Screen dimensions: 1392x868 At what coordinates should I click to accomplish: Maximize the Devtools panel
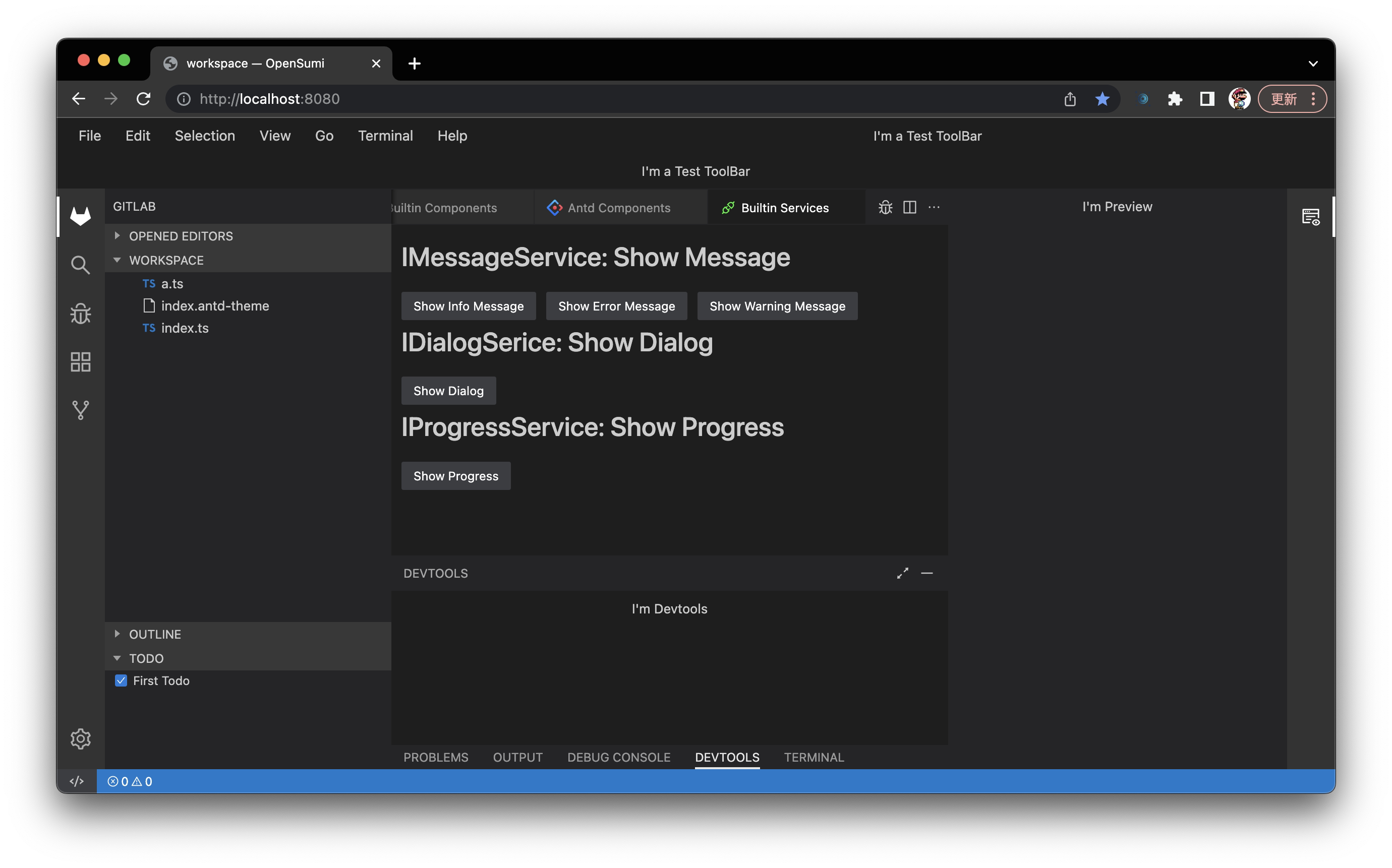pyautogui.click(x=903, y=574)
